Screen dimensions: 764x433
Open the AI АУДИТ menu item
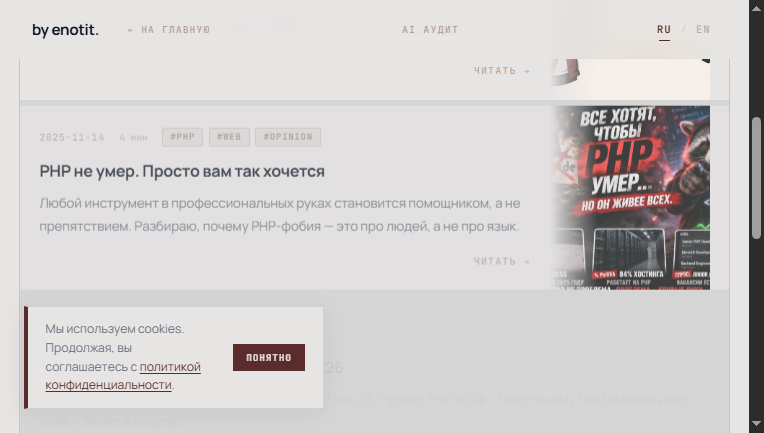coord(430,30)
